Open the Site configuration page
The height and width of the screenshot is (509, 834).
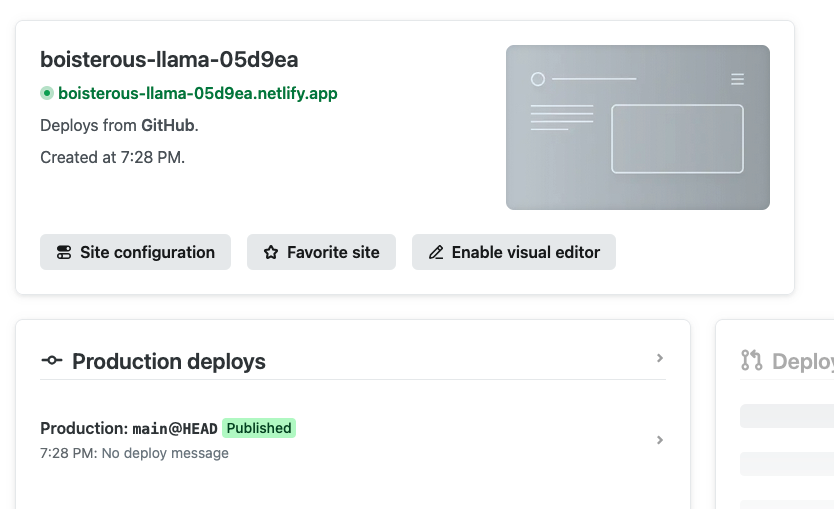(x=135, y=252)
